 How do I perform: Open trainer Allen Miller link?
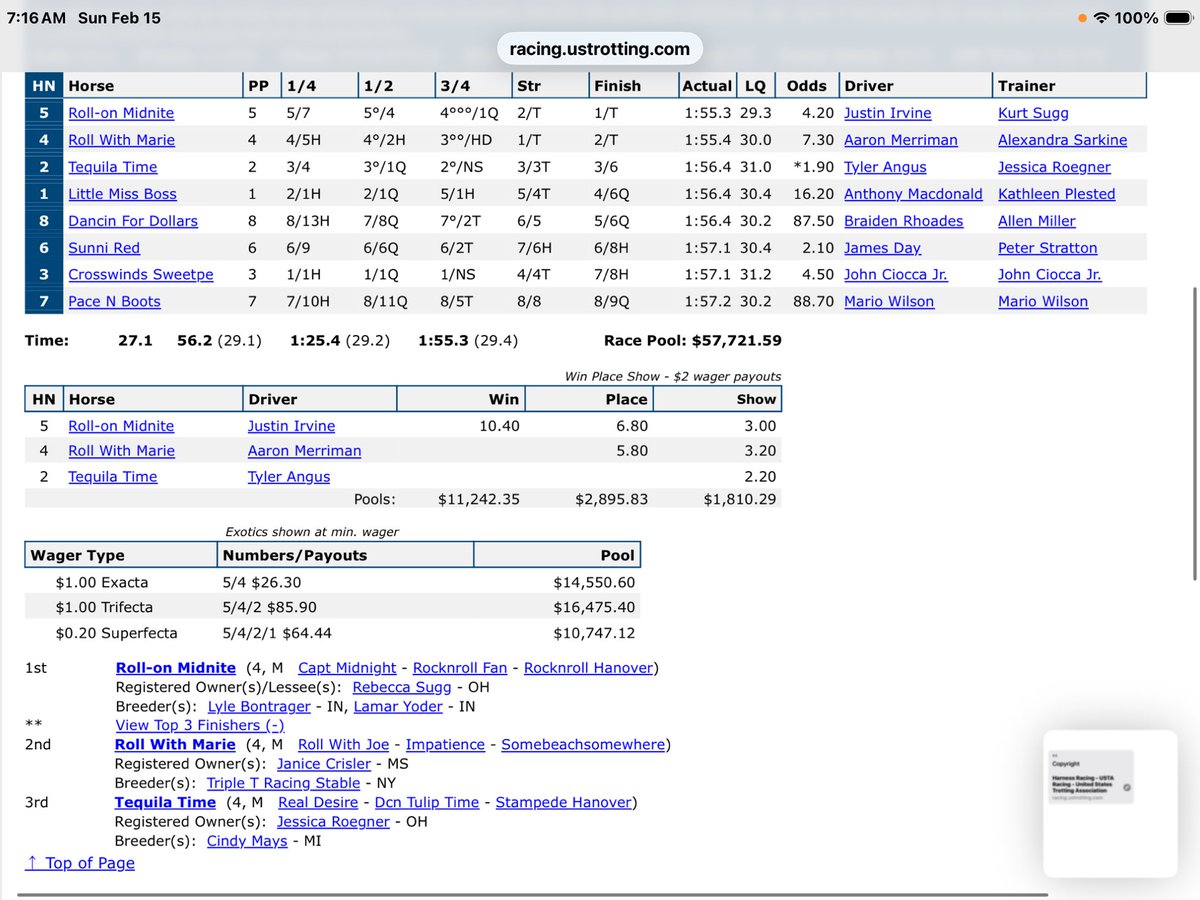[x=1037, y=221]
